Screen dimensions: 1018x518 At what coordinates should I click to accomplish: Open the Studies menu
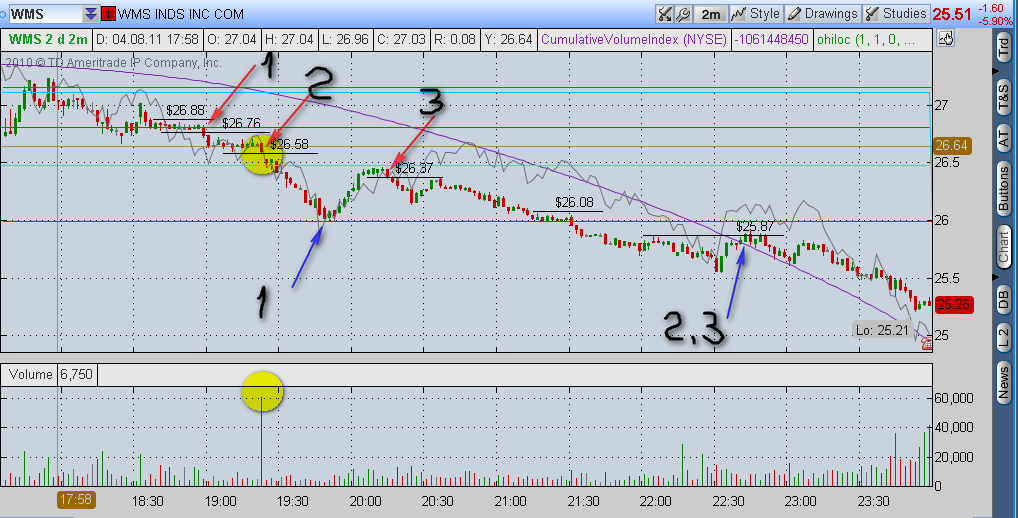click(896, 14)
